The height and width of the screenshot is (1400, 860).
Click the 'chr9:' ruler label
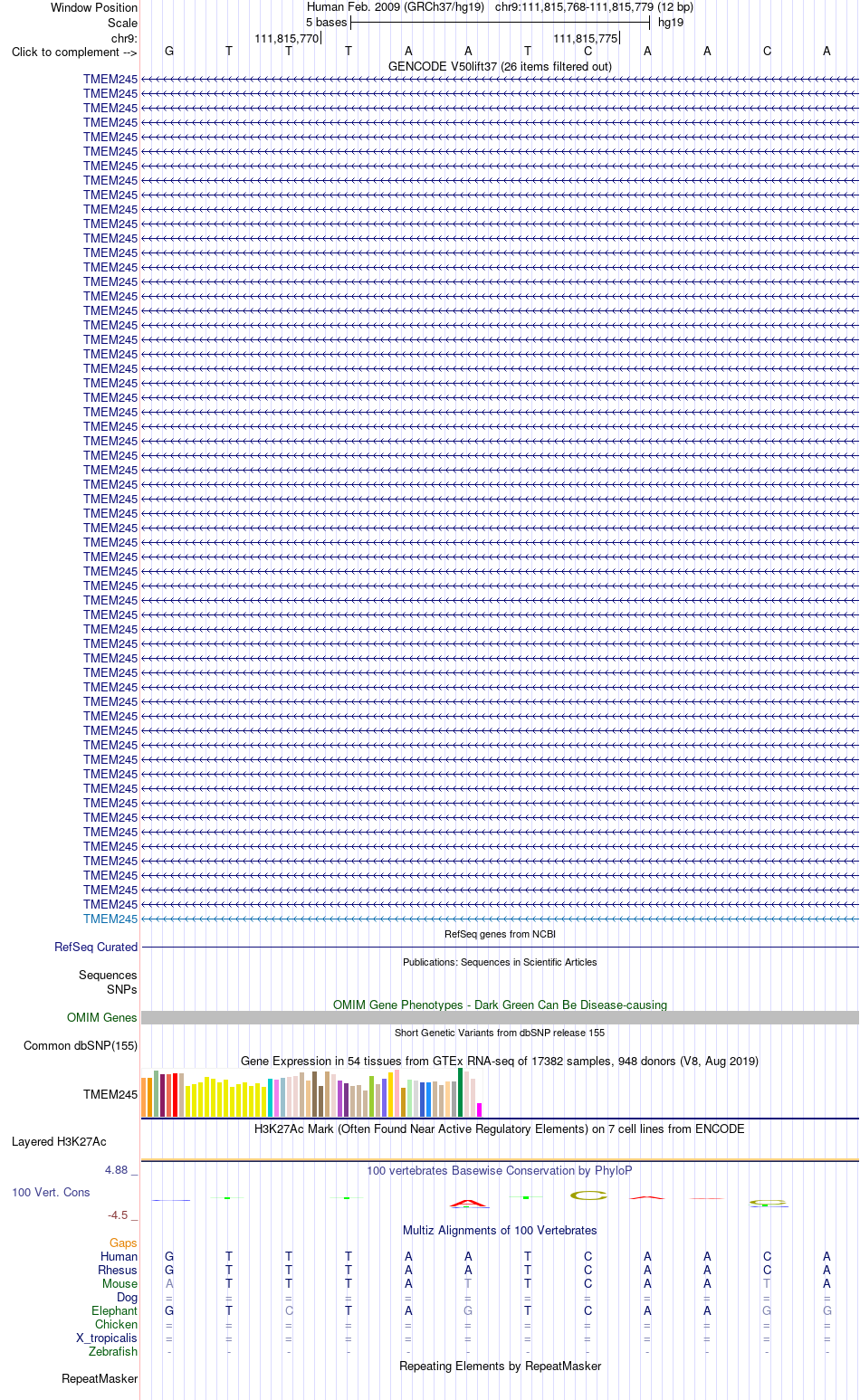(x=125, y=38)
